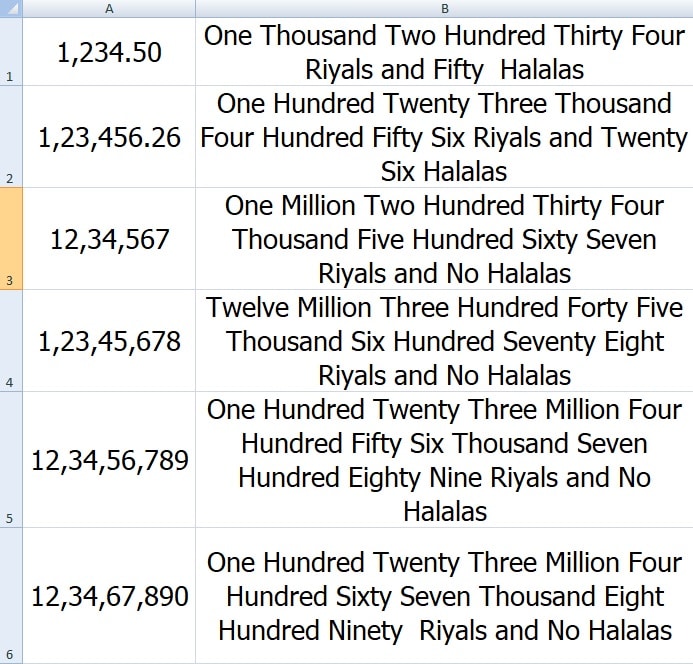693x664 pixels.
Task: Select row 2 header
Action: (11, 137)
